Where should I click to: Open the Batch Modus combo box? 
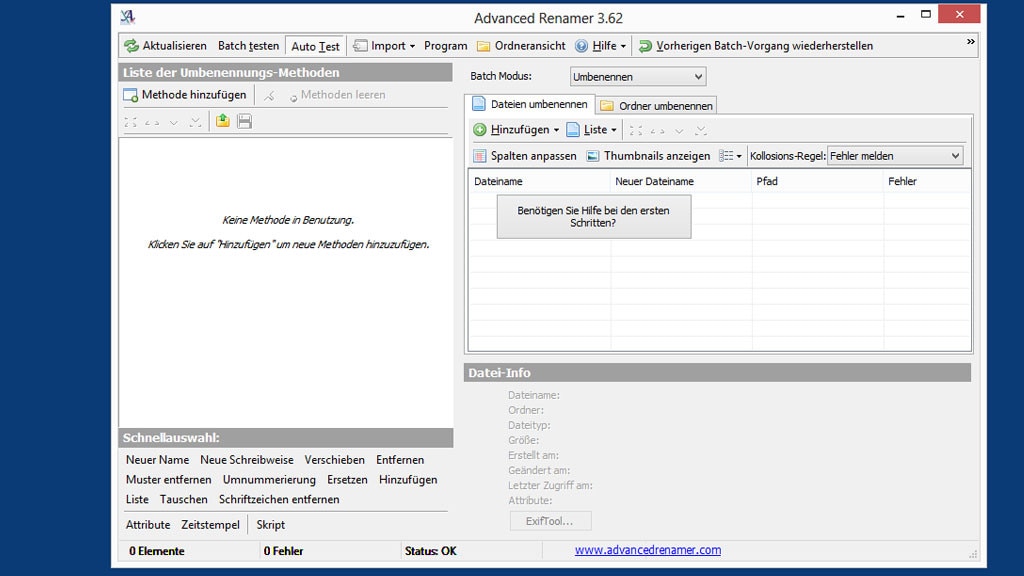637,76
